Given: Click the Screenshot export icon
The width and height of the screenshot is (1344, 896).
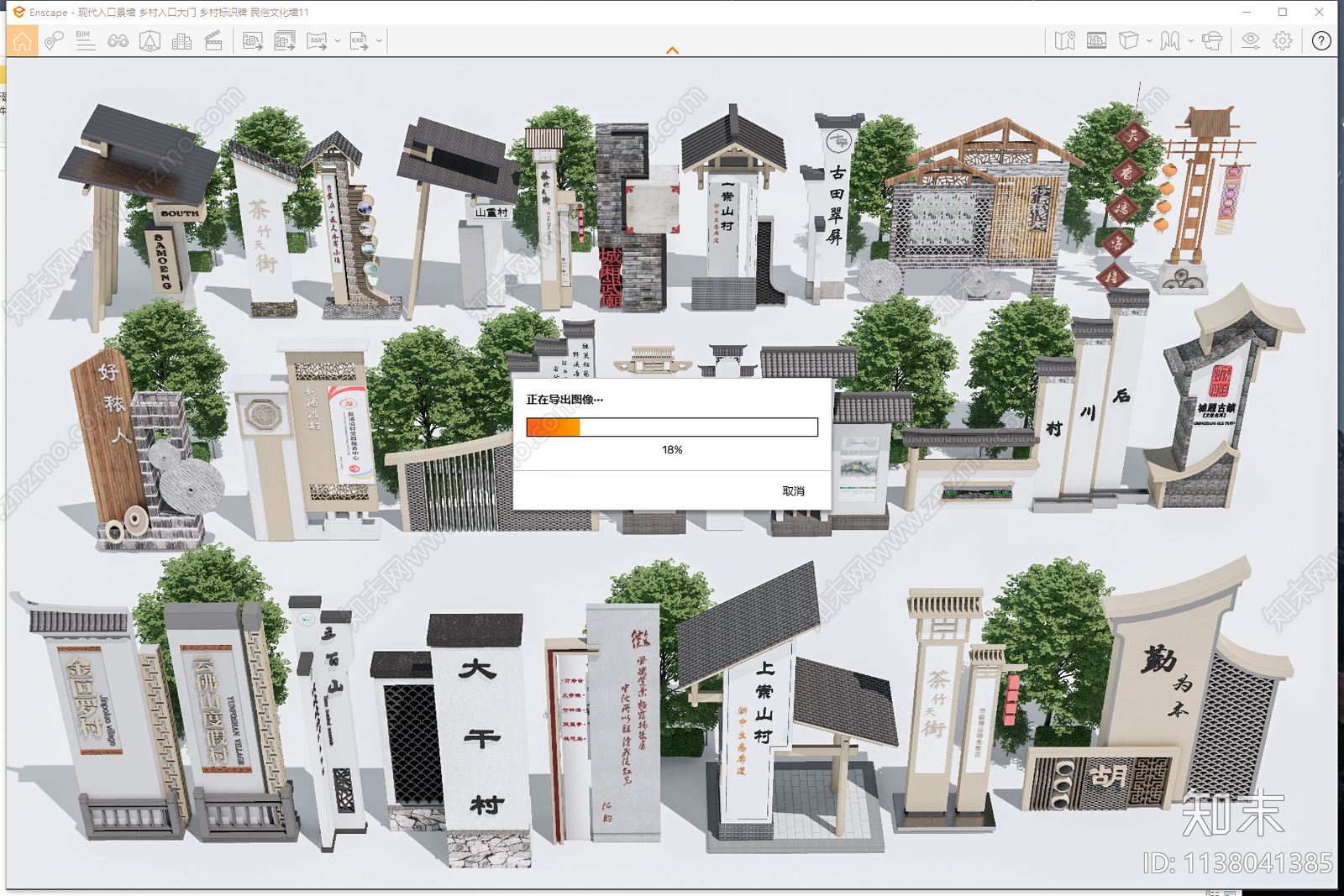Looking at the screenshot, I should [x=253, y=40].
